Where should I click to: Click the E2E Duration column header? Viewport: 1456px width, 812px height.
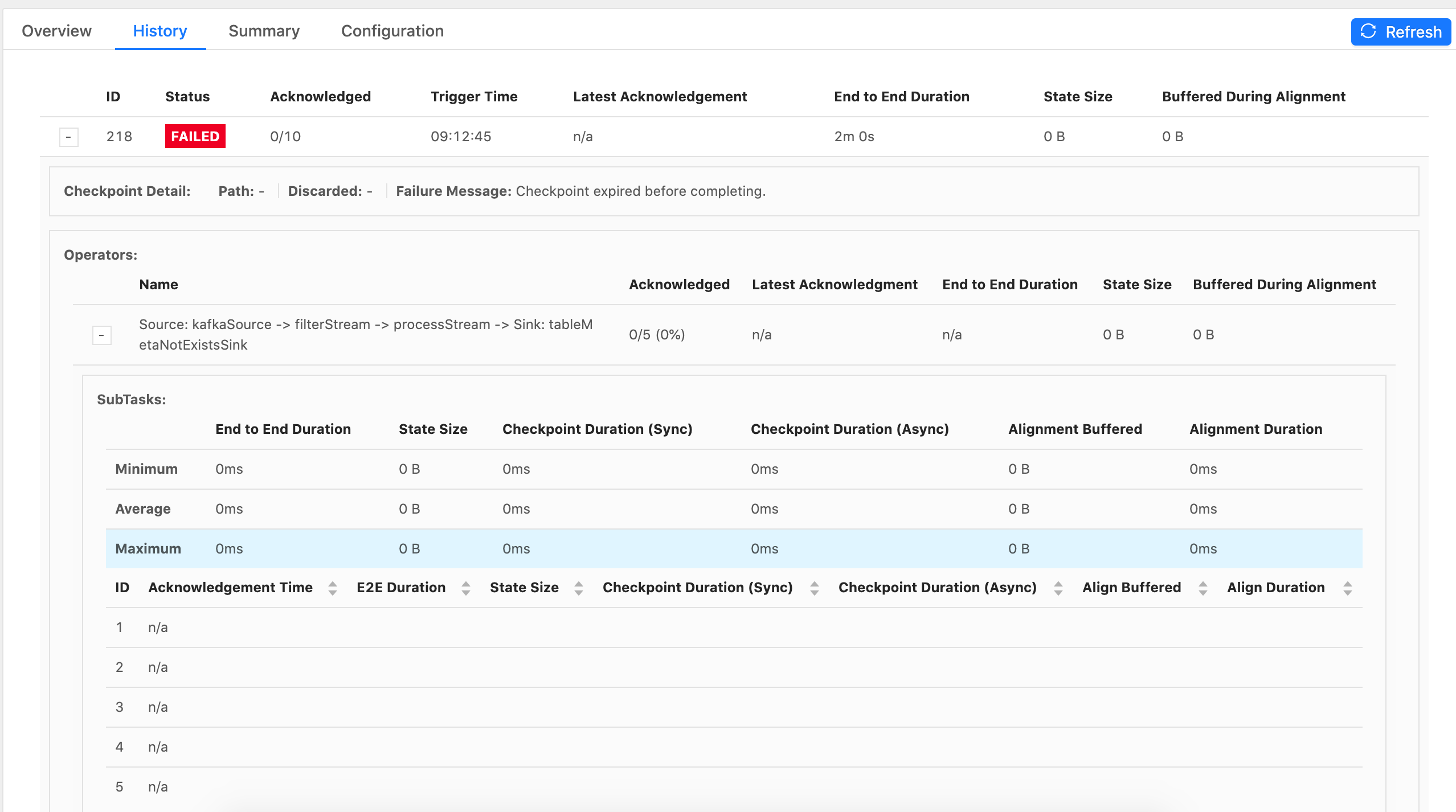pos(401,588)
